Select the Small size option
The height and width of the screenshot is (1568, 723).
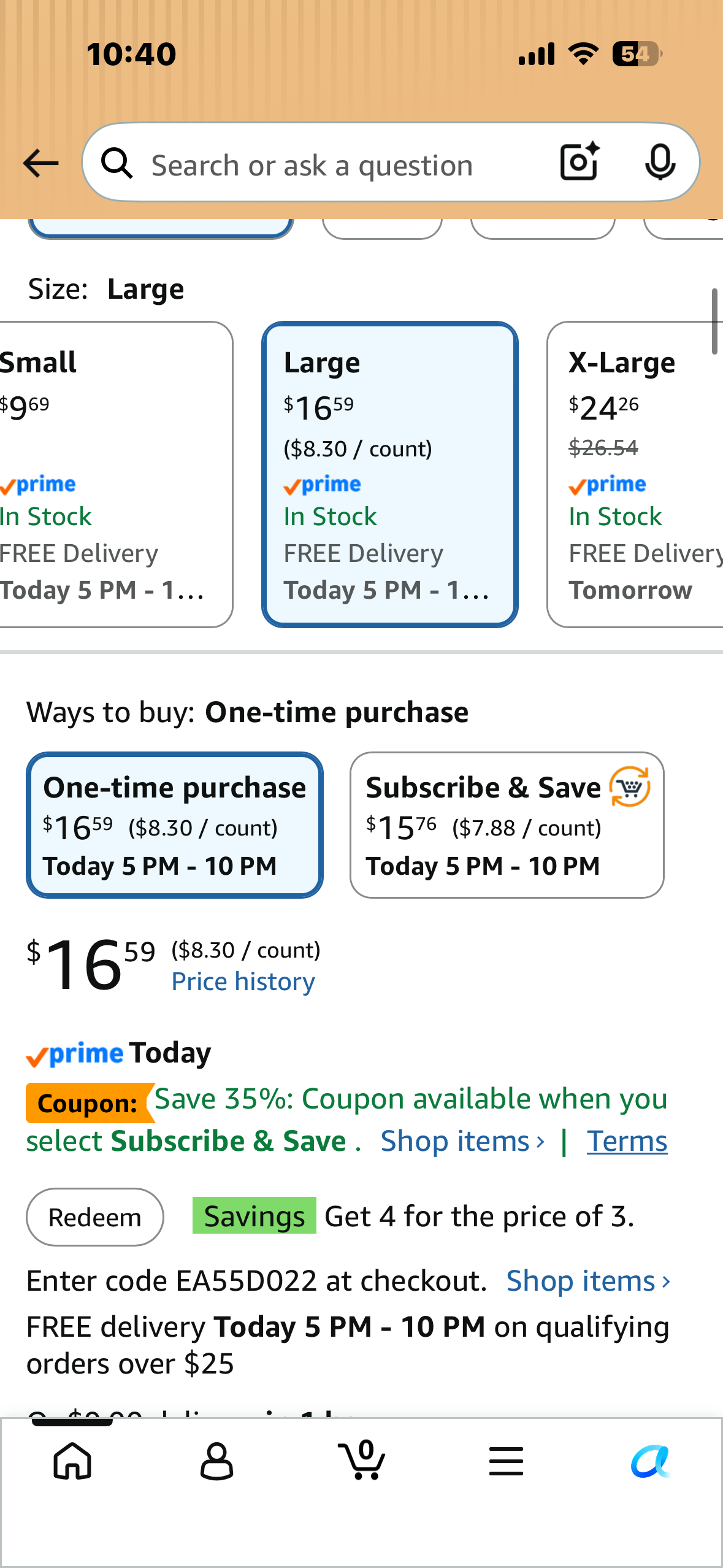click(x=114, y=474)
